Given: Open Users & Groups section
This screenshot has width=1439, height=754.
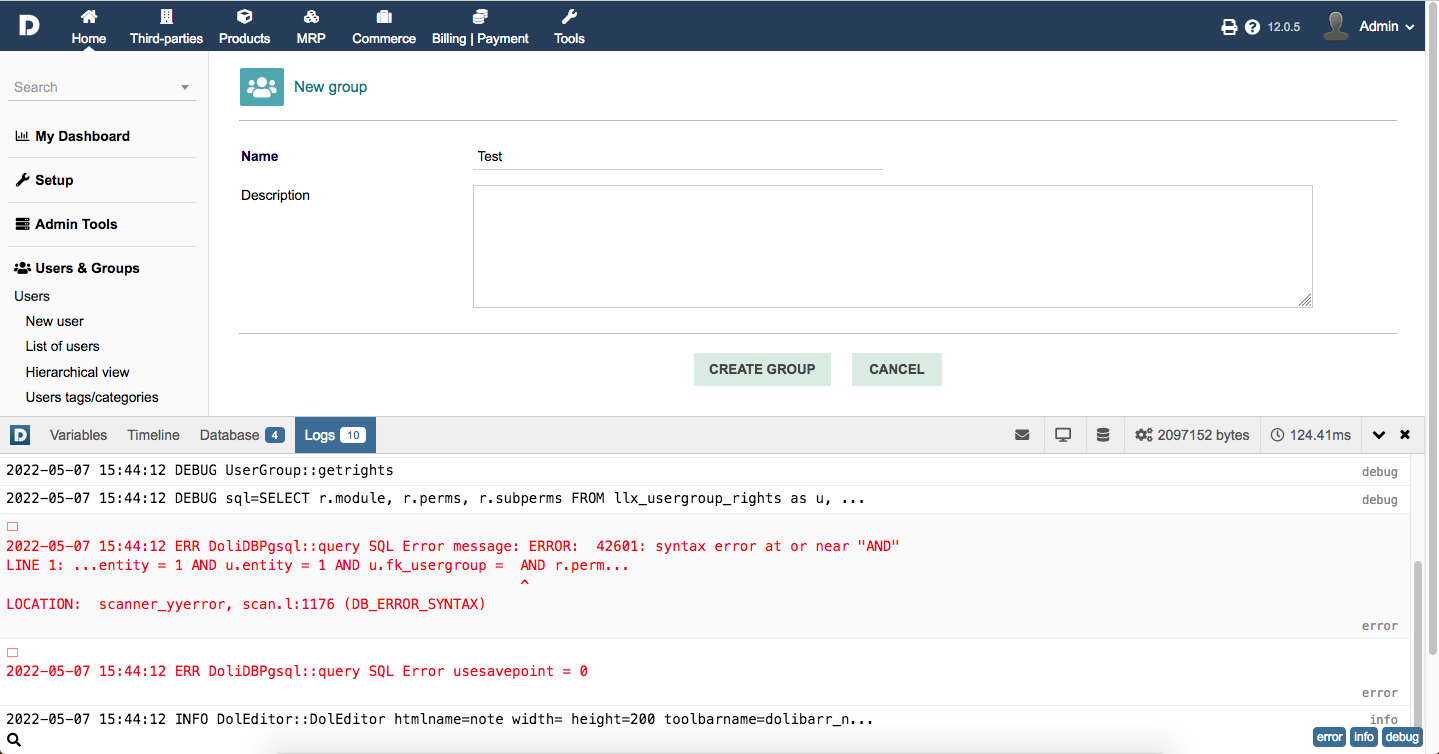Looking at the screenshot, I should (x=77, y=268).
